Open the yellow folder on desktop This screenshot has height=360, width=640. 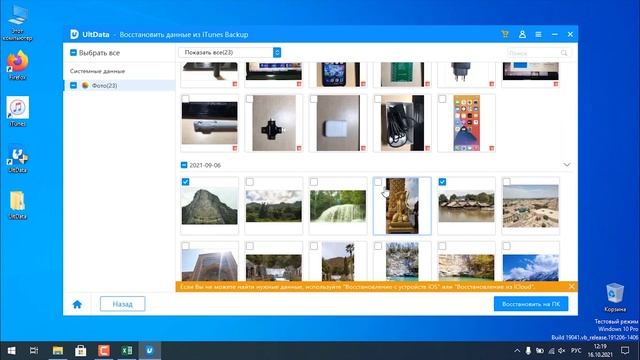pyautogui.click(x=17, y=205)
